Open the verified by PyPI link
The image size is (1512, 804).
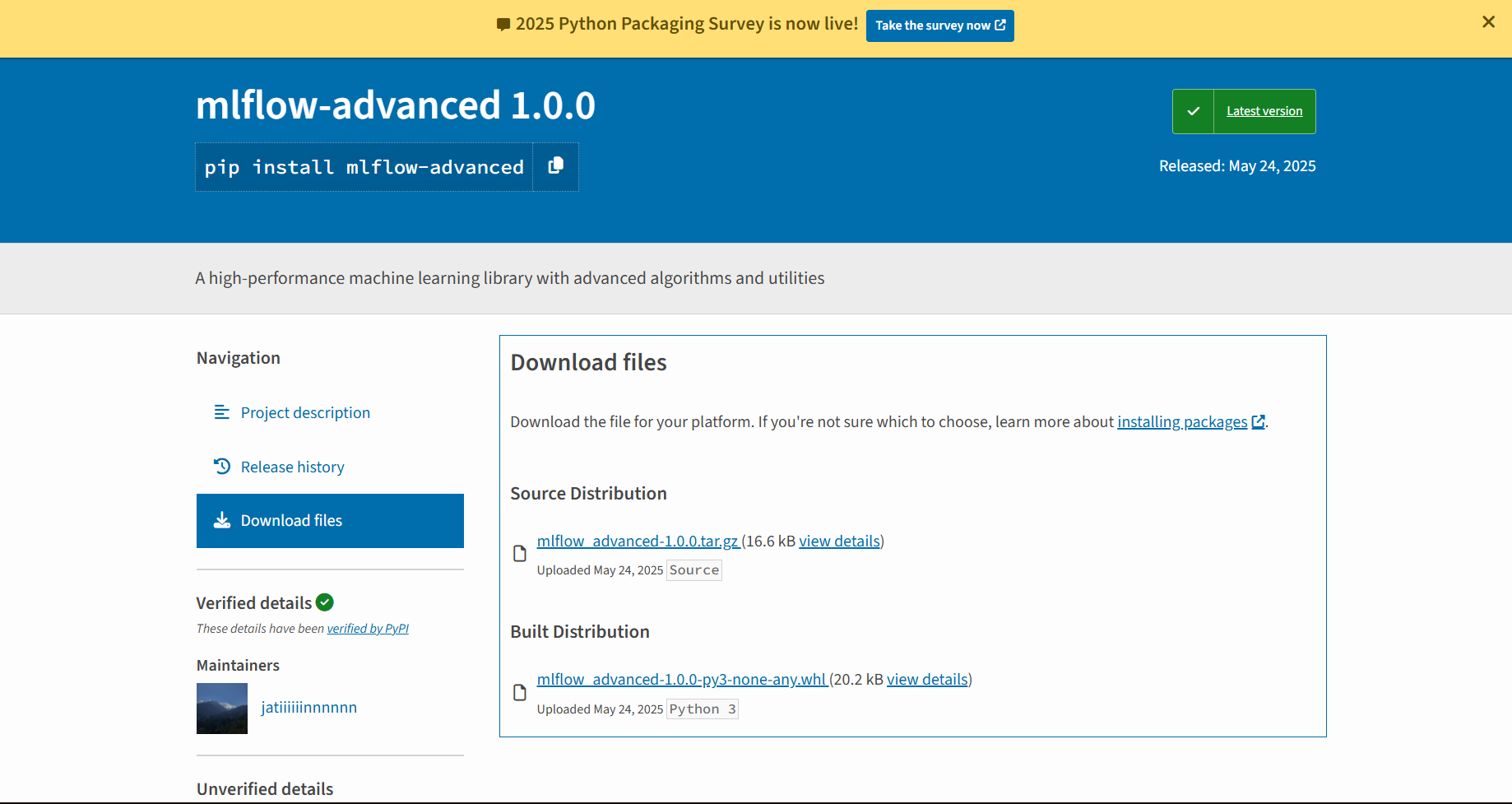tap(368, 629)
